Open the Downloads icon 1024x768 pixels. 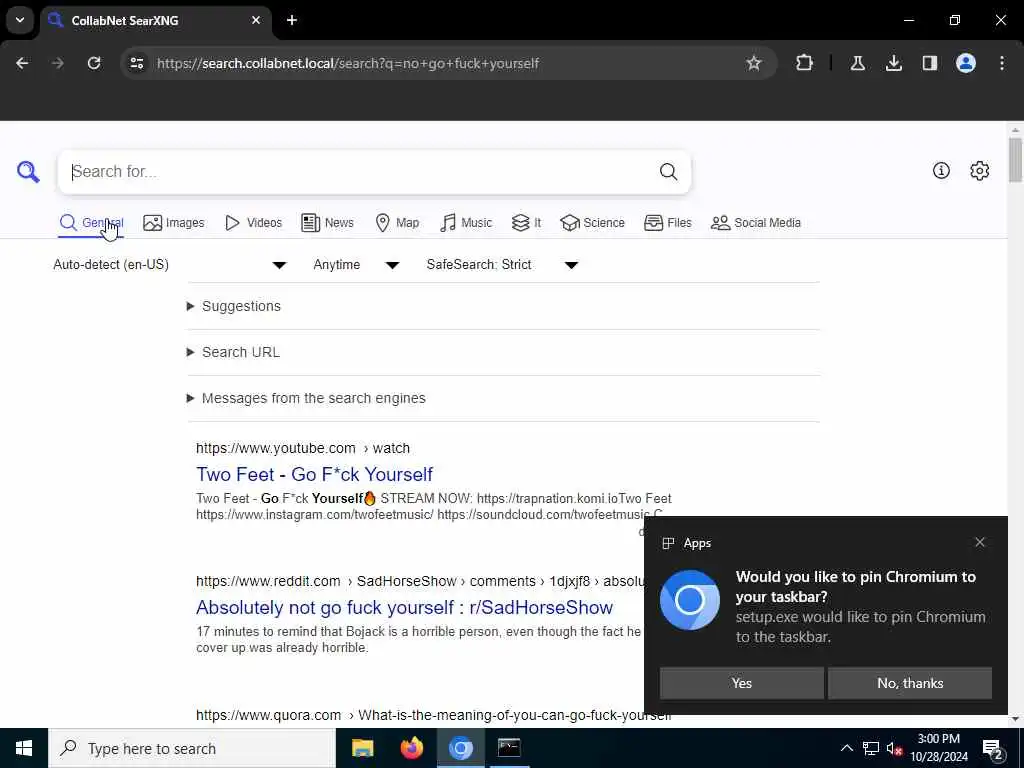tap(894, 63)
